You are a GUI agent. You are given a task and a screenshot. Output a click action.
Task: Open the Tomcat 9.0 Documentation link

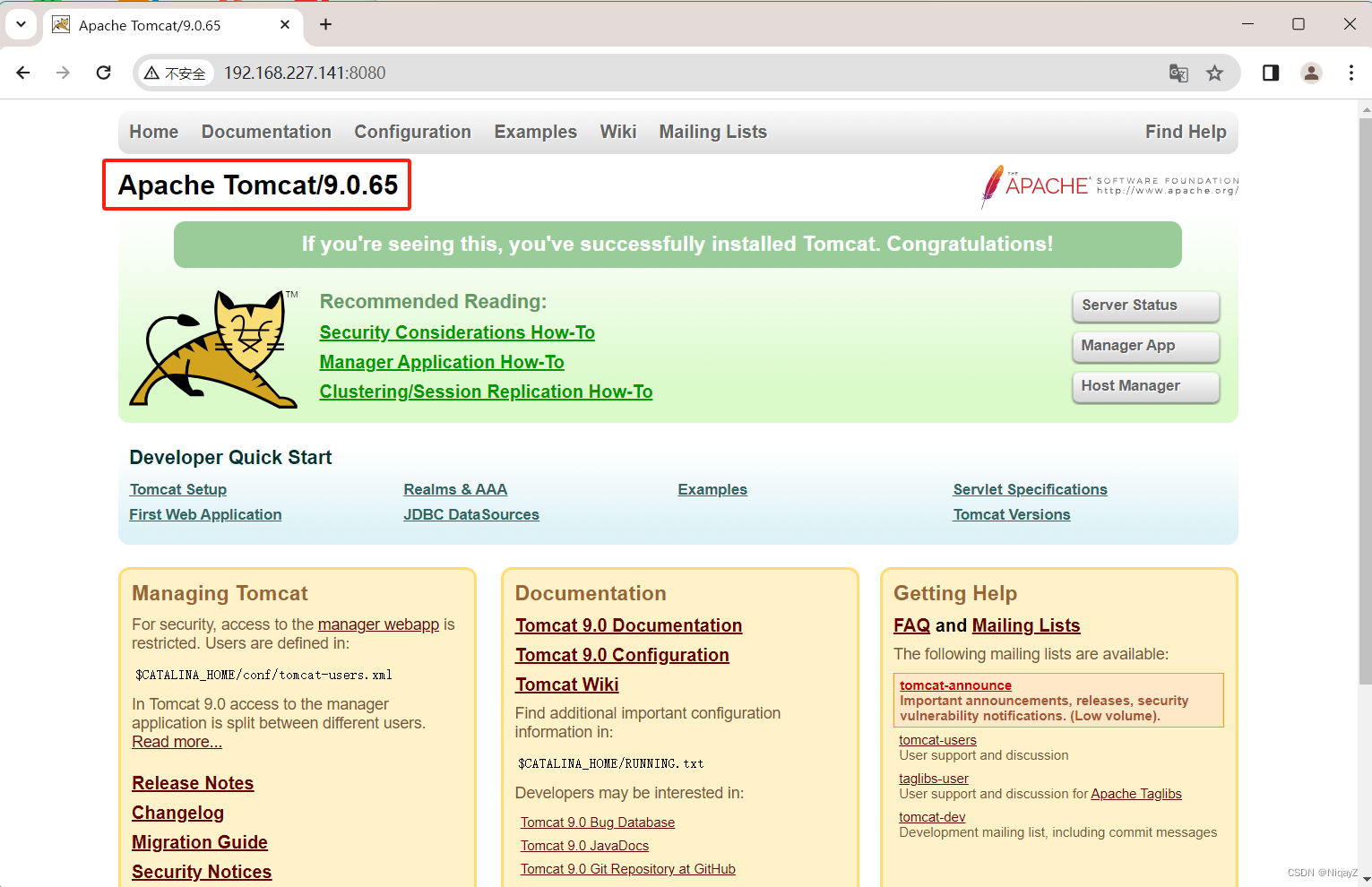click(x=628, y=625)
